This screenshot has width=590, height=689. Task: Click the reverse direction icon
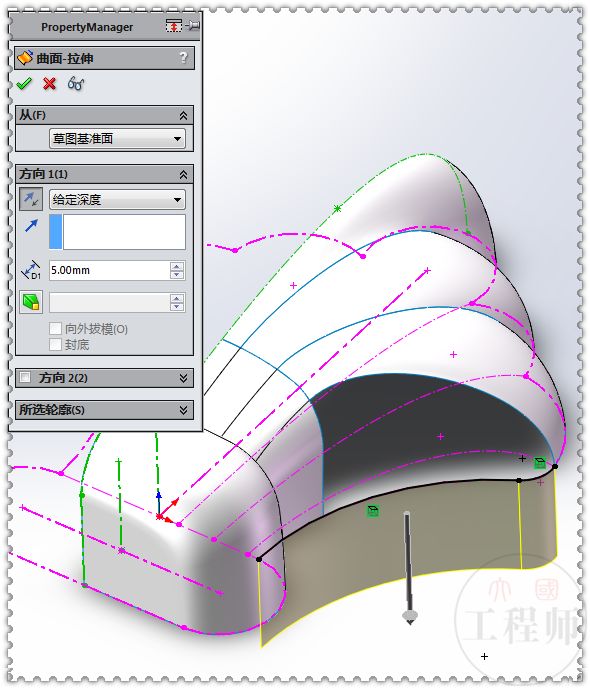click(31, 199)
